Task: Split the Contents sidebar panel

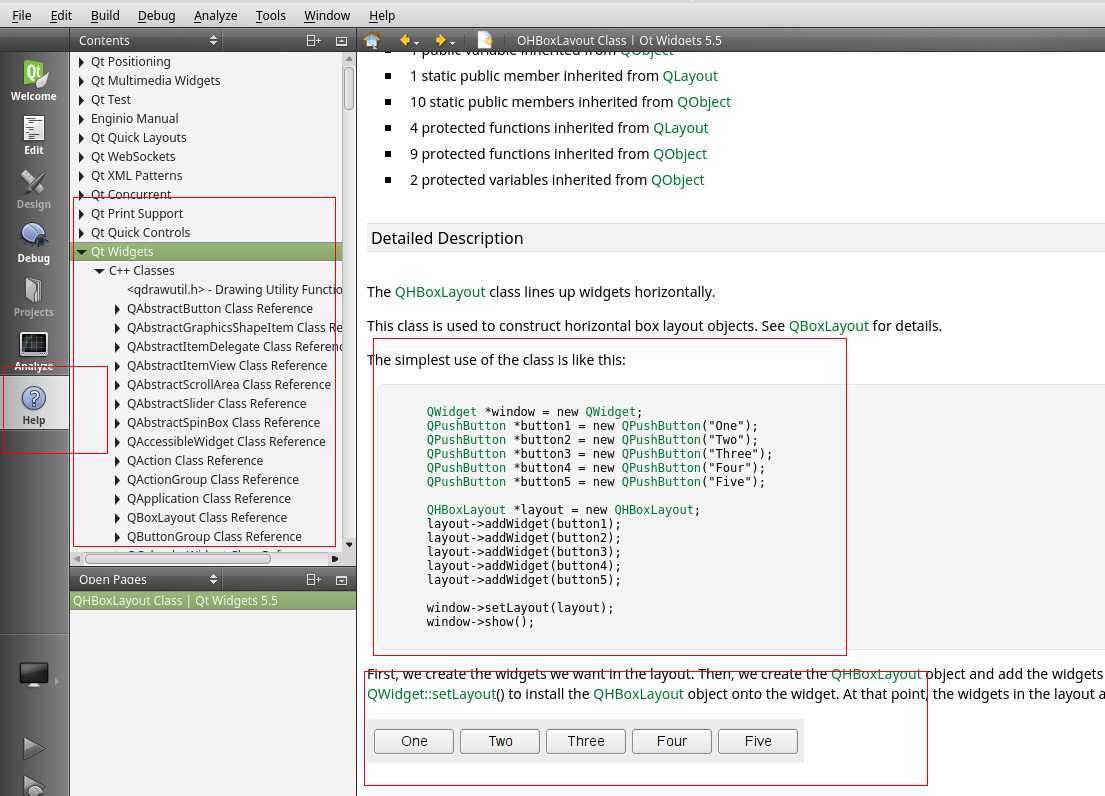Action: coord(314,41)
